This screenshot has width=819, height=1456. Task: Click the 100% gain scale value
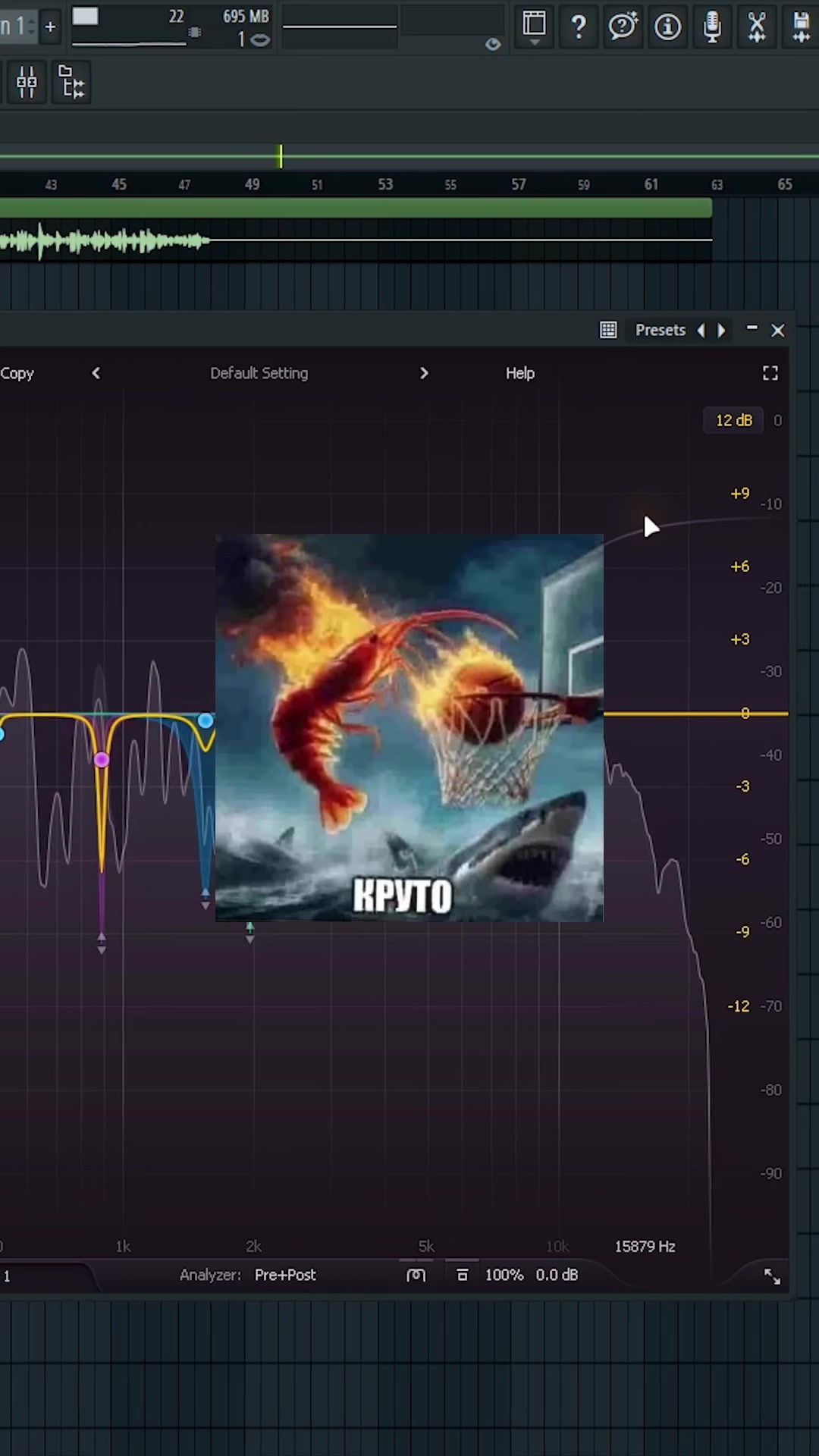coord(504,1276)
